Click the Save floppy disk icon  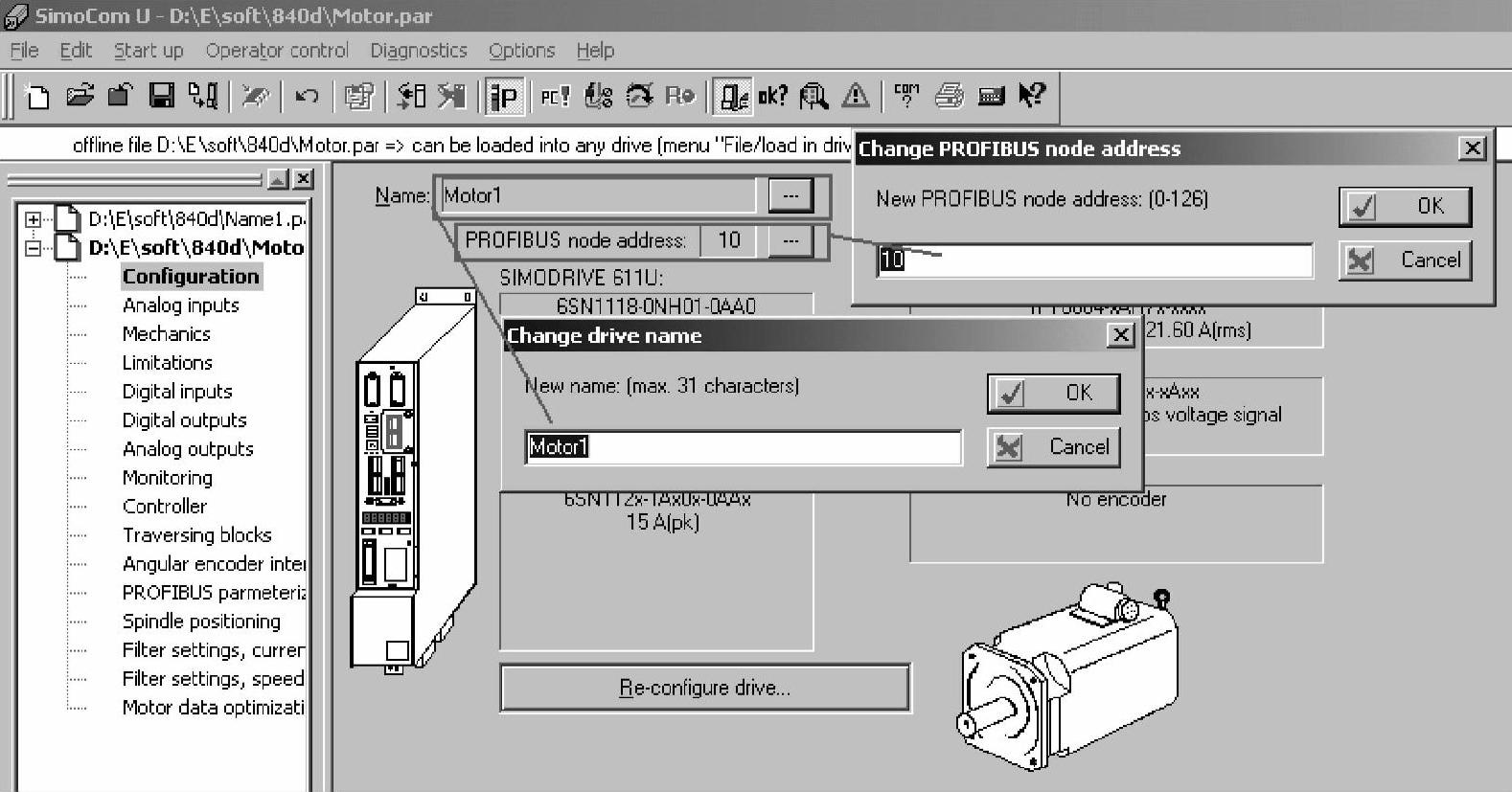click(x=162, y=95)
